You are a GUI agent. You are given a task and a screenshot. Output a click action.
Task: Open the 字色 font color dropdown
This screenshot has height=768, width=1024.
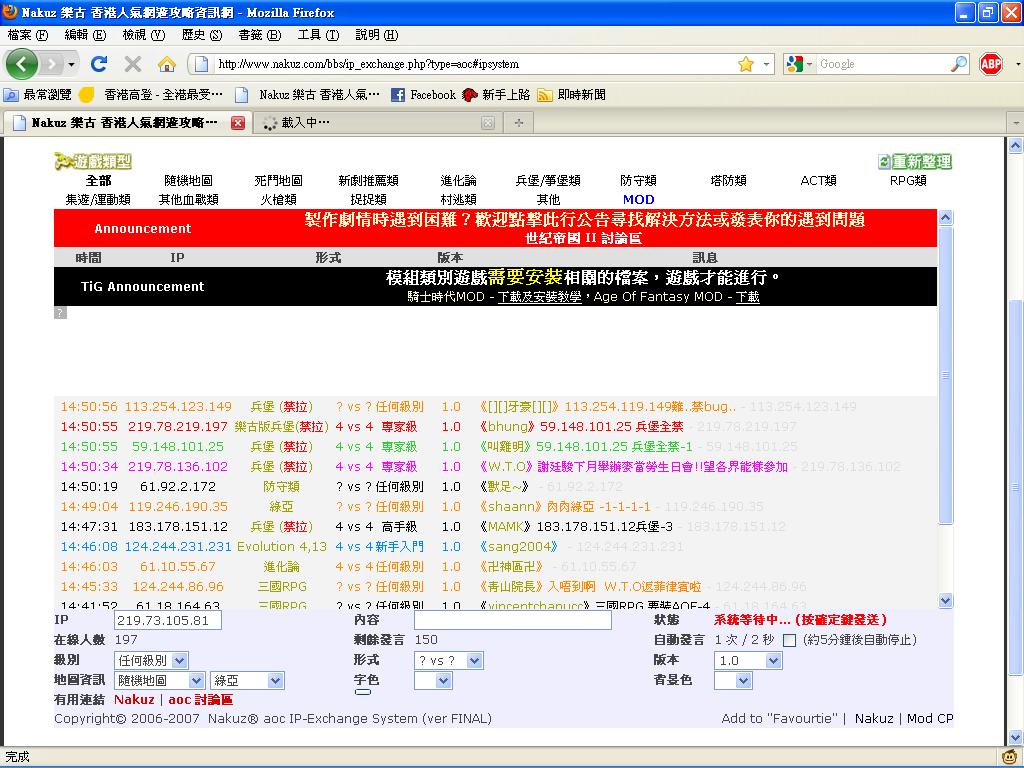tap(432, 680)
